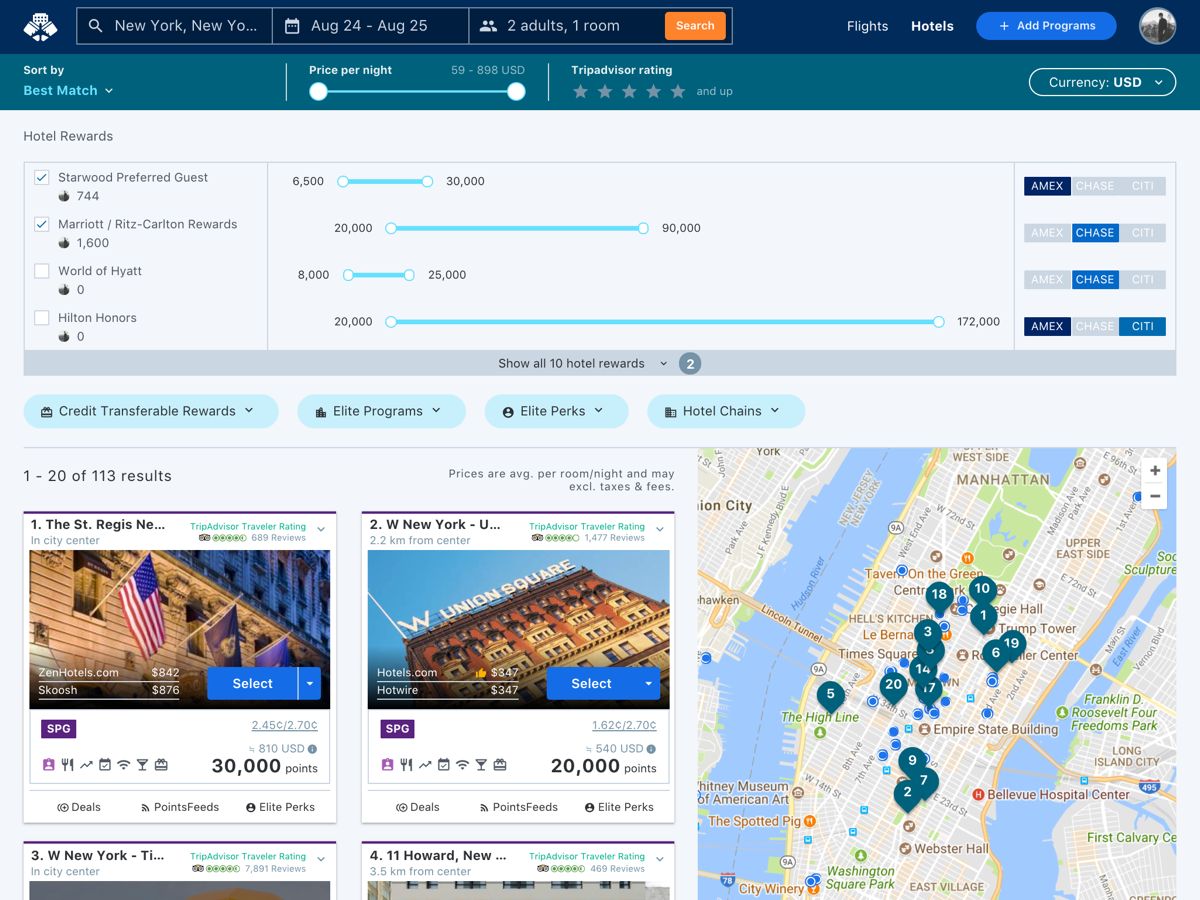
Task: Select the St. Regis hotel offer
Action: click(252, 684)
